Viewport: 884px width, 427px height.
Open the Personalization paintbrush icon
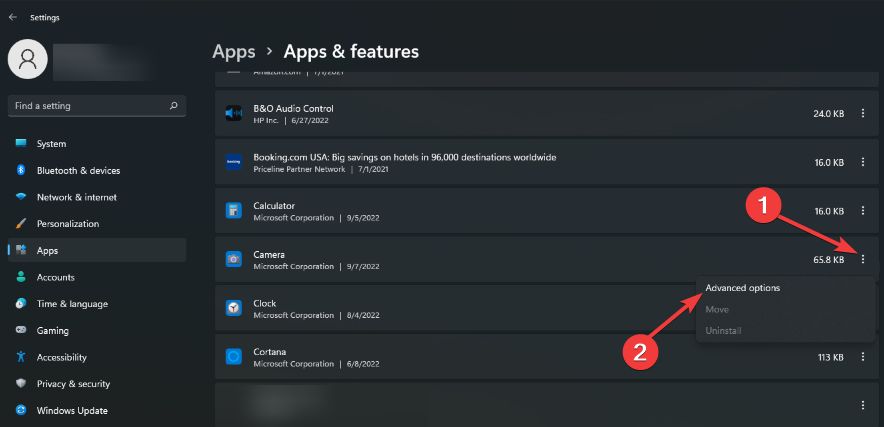click(21, 224)
